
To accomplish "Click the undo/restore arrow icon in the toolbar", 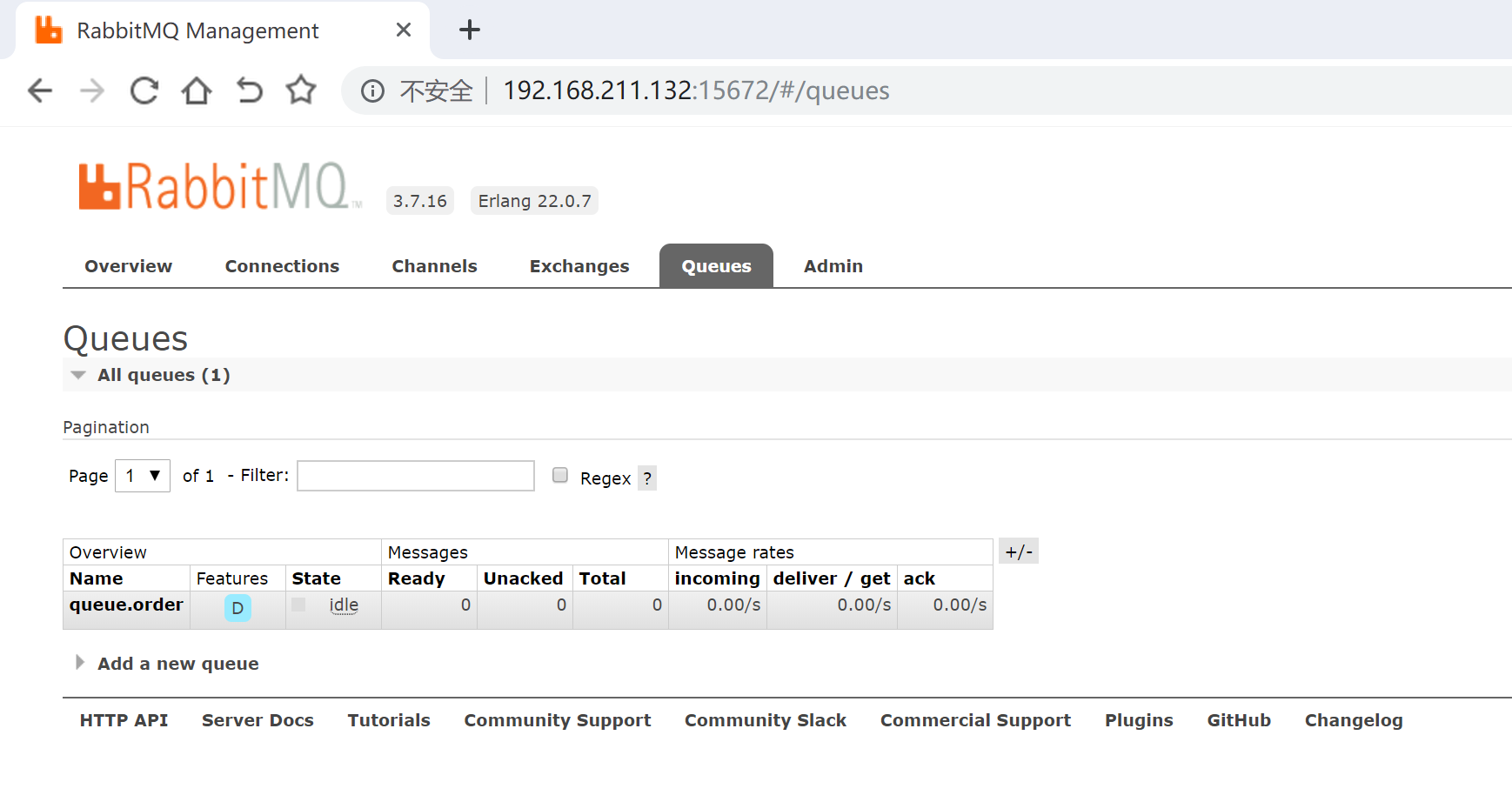I will [250, 90].
